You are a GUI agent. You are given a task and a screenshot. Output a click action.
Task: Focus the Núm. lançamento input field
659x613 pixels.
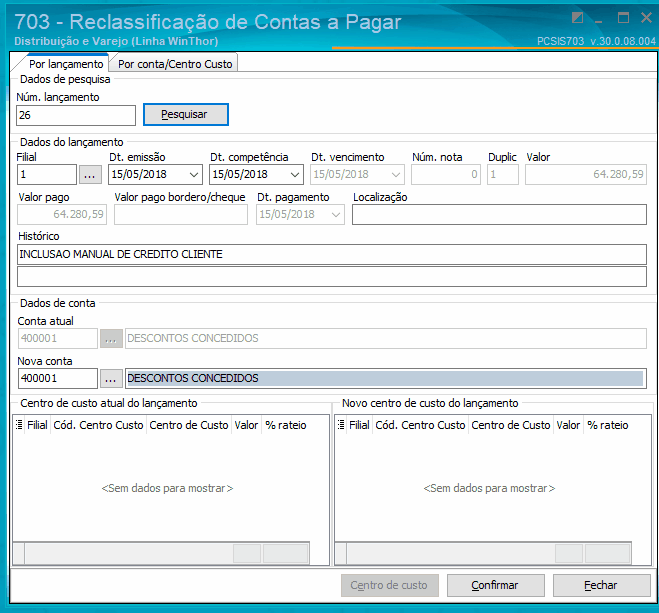(76, 115)
